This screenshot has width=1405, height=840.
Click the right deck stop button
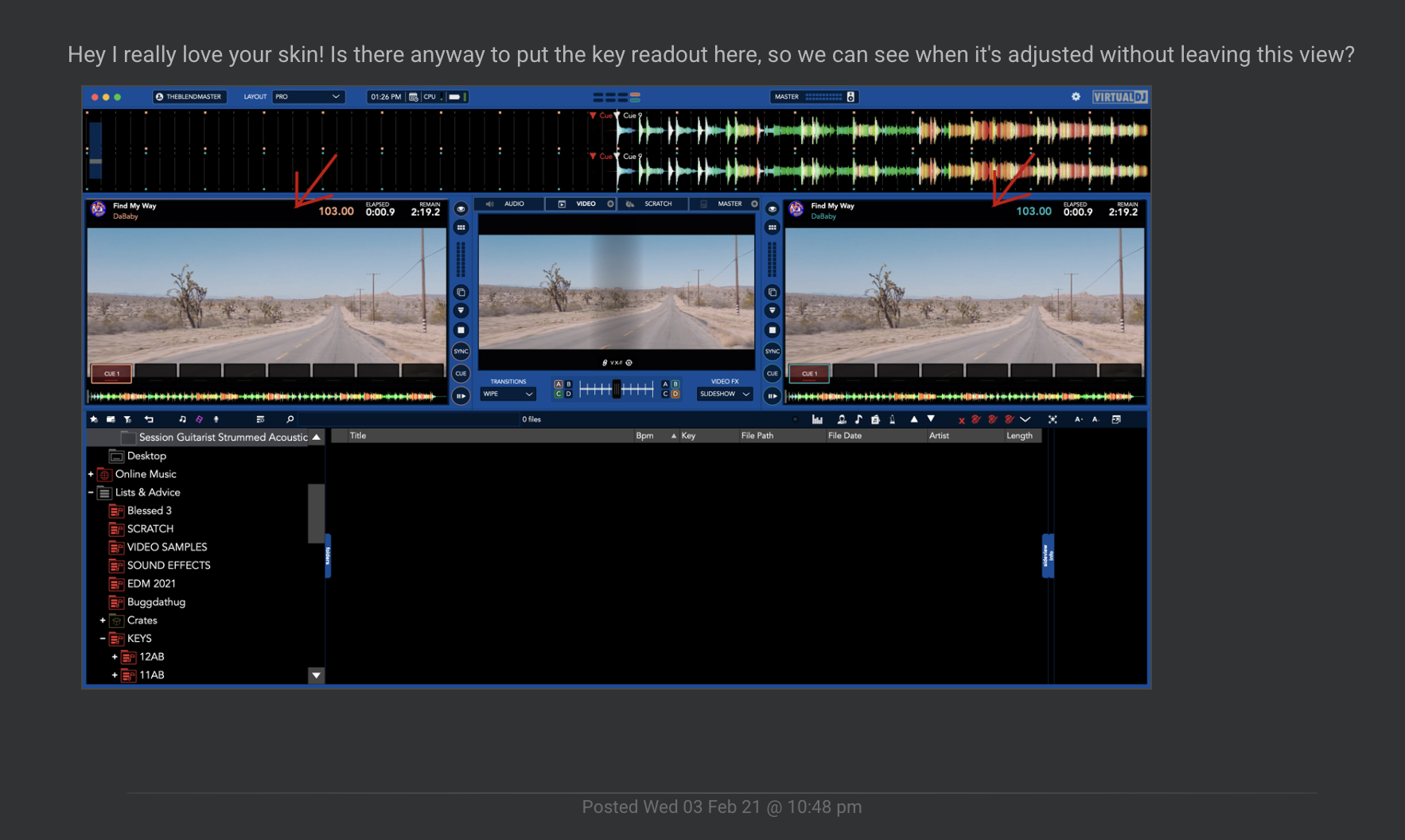point(772,330)
